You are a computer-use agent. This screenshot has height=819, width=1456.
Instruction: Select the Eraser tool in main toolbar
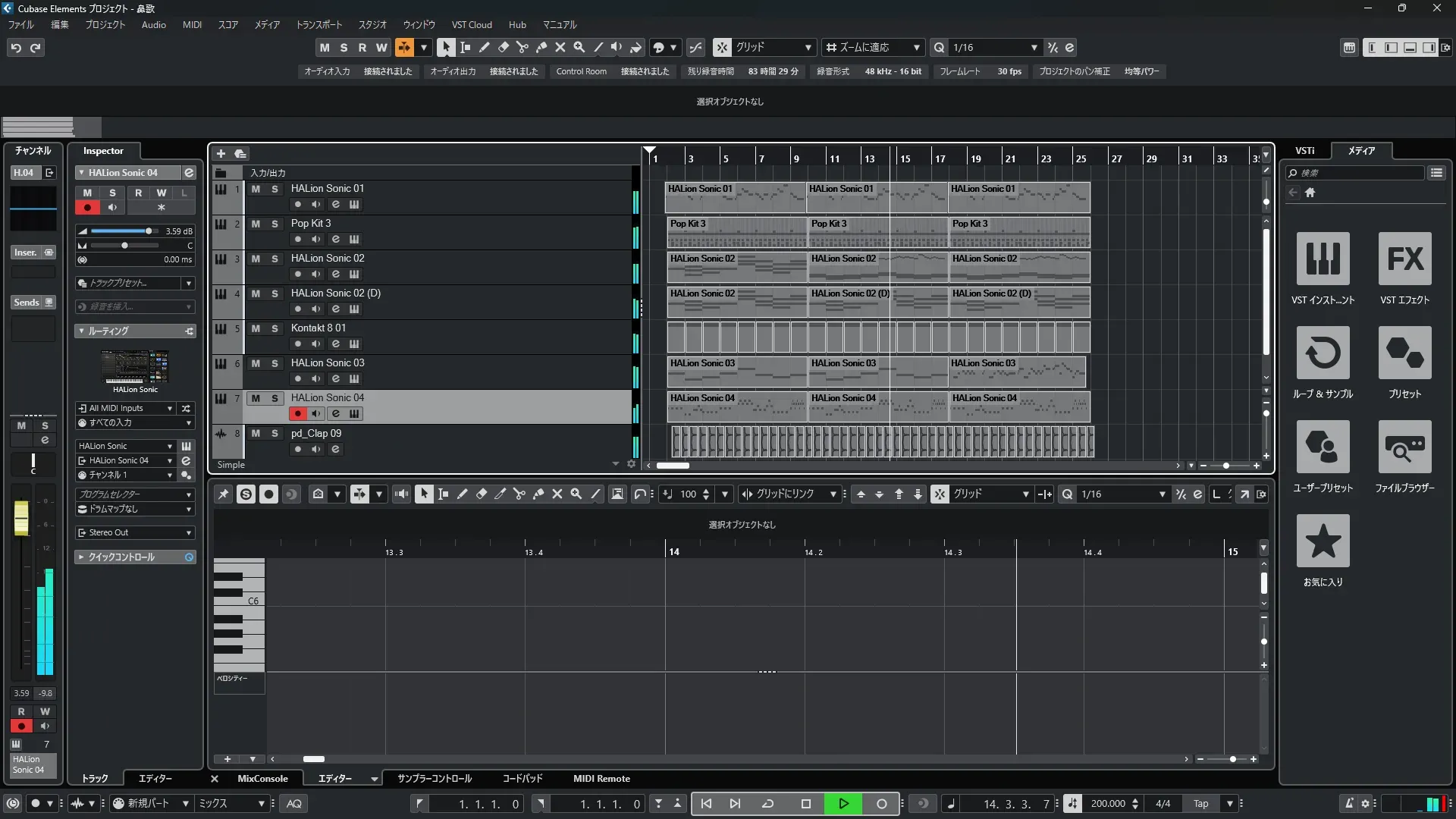click(x=503, y=47)
